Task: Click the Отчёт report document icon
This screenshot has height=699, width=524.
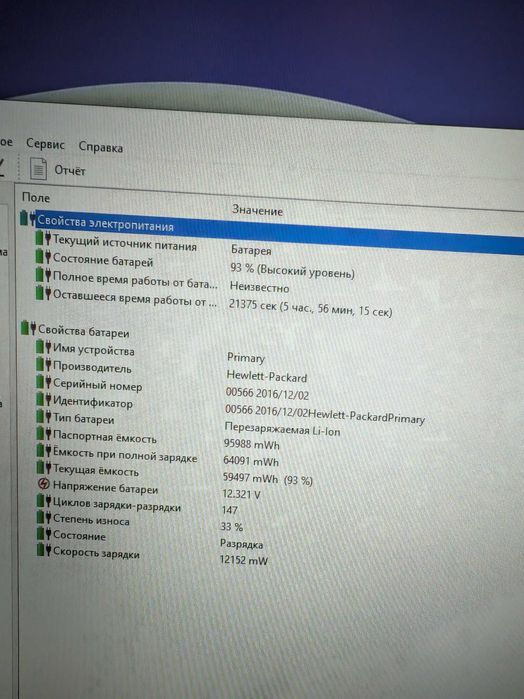Action: coord(38,169)
